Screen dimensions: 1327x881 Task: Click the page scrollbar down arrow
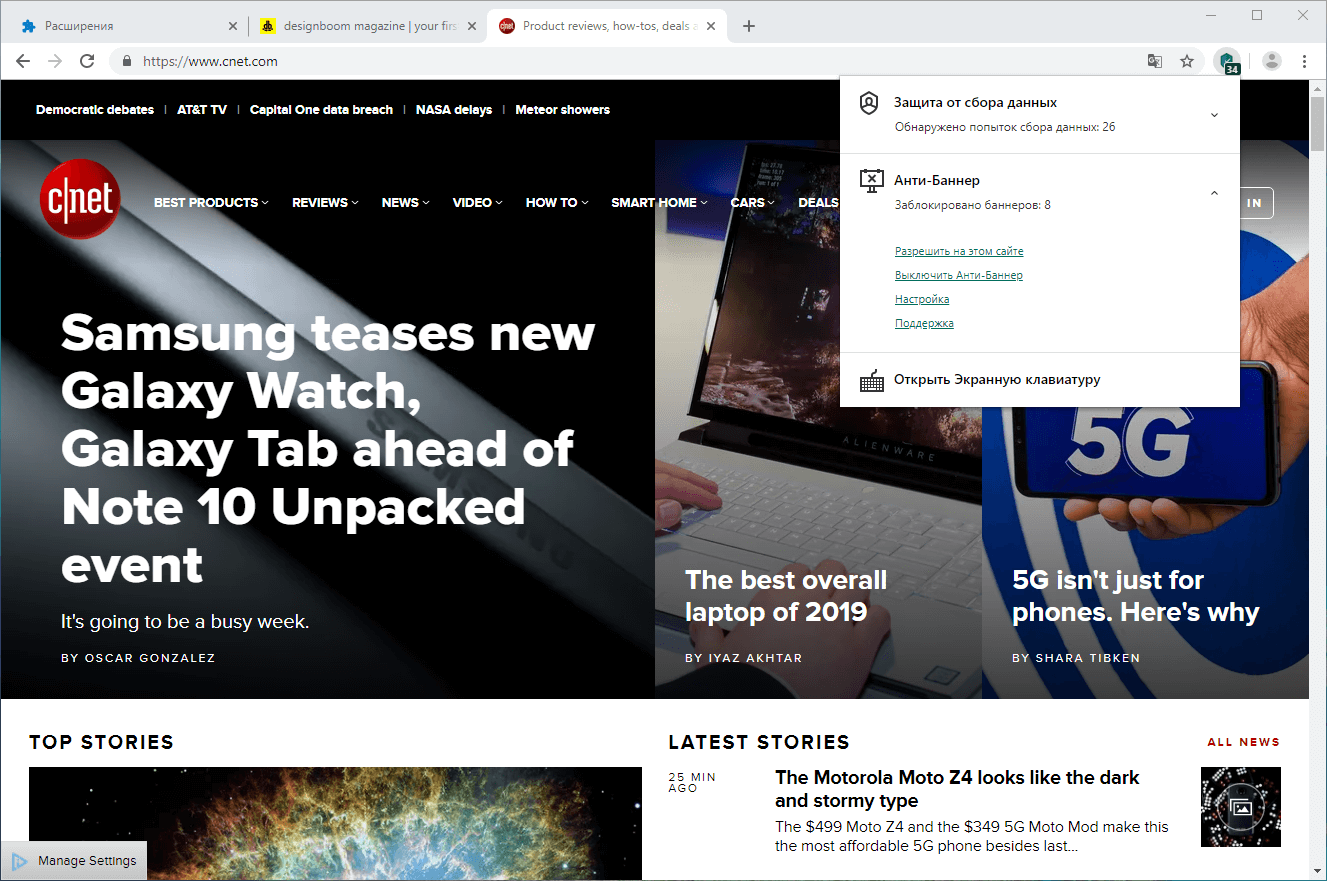[x=1318, y=872]
